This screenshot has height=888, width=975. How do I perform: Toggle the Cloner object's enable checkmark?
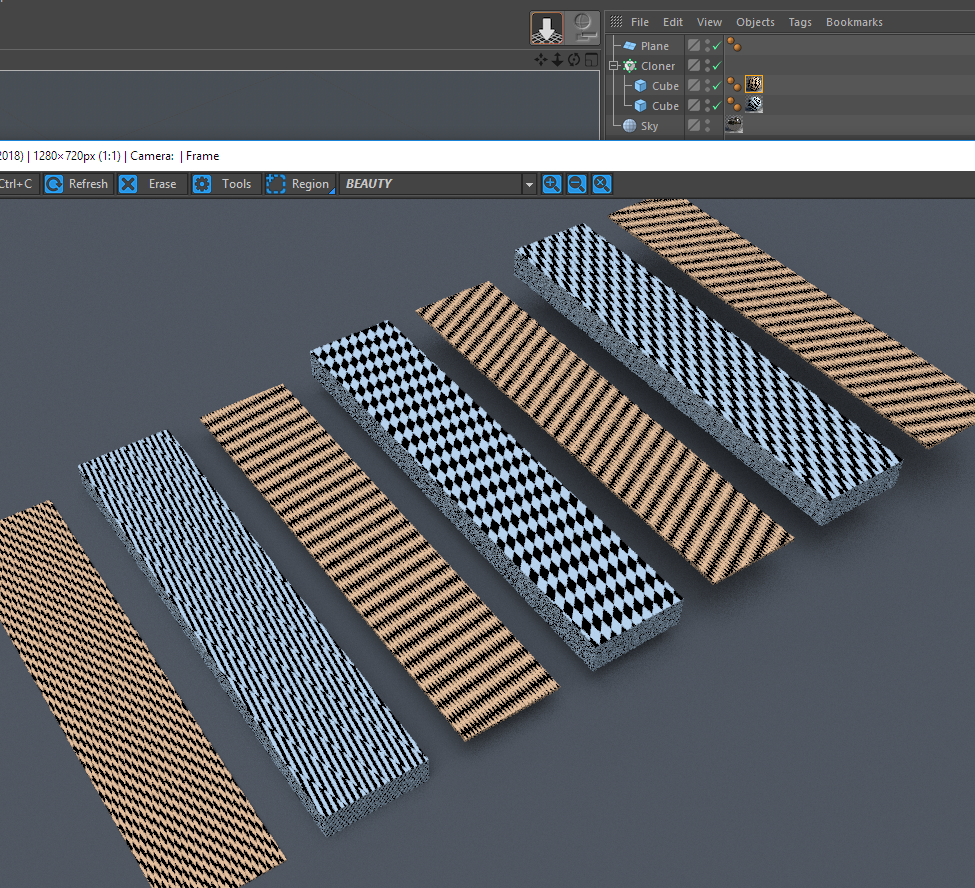click(717, 66)
